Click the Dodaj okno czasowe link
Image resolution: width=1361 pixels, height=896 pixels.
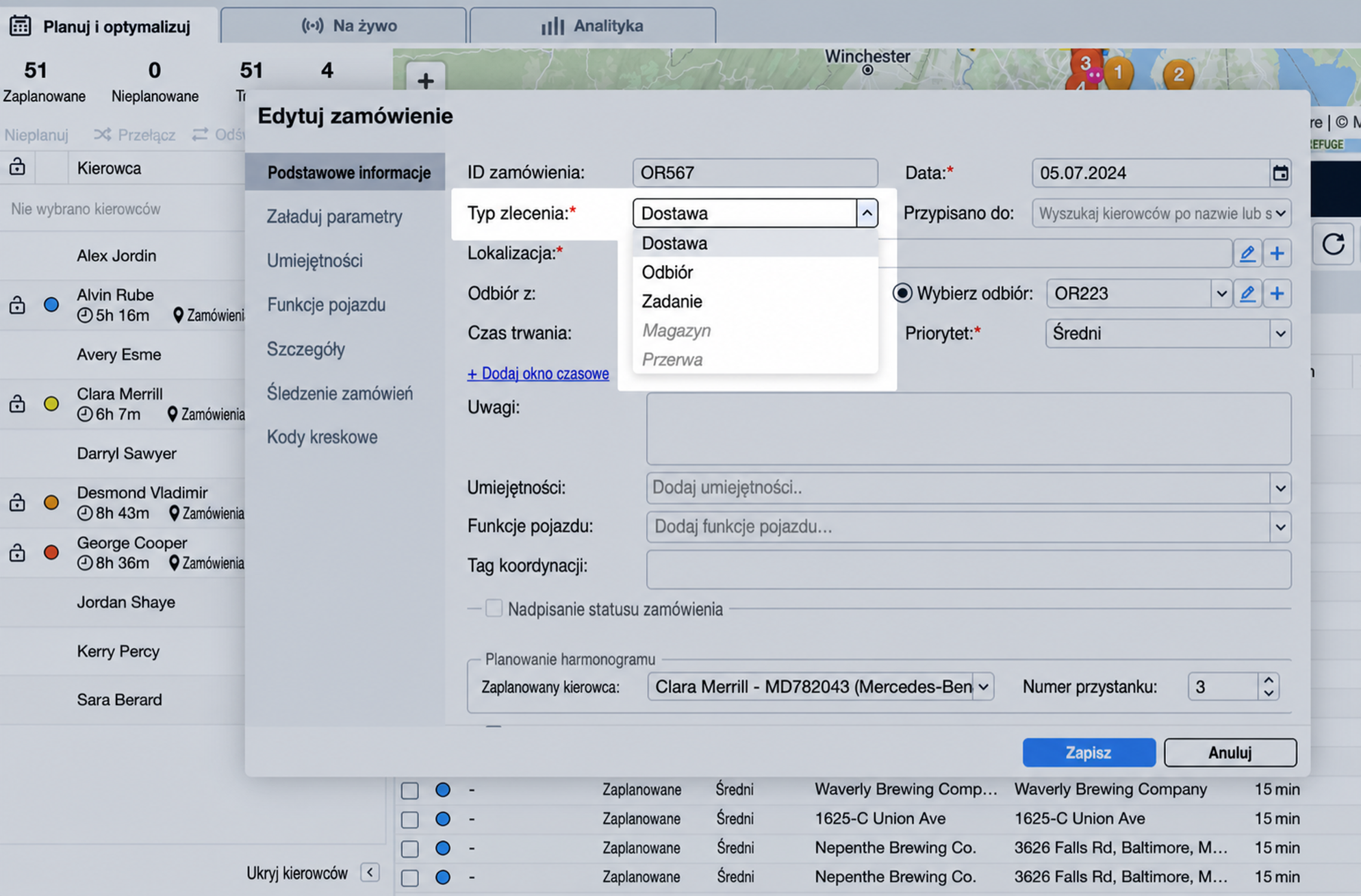click(538, 374)
